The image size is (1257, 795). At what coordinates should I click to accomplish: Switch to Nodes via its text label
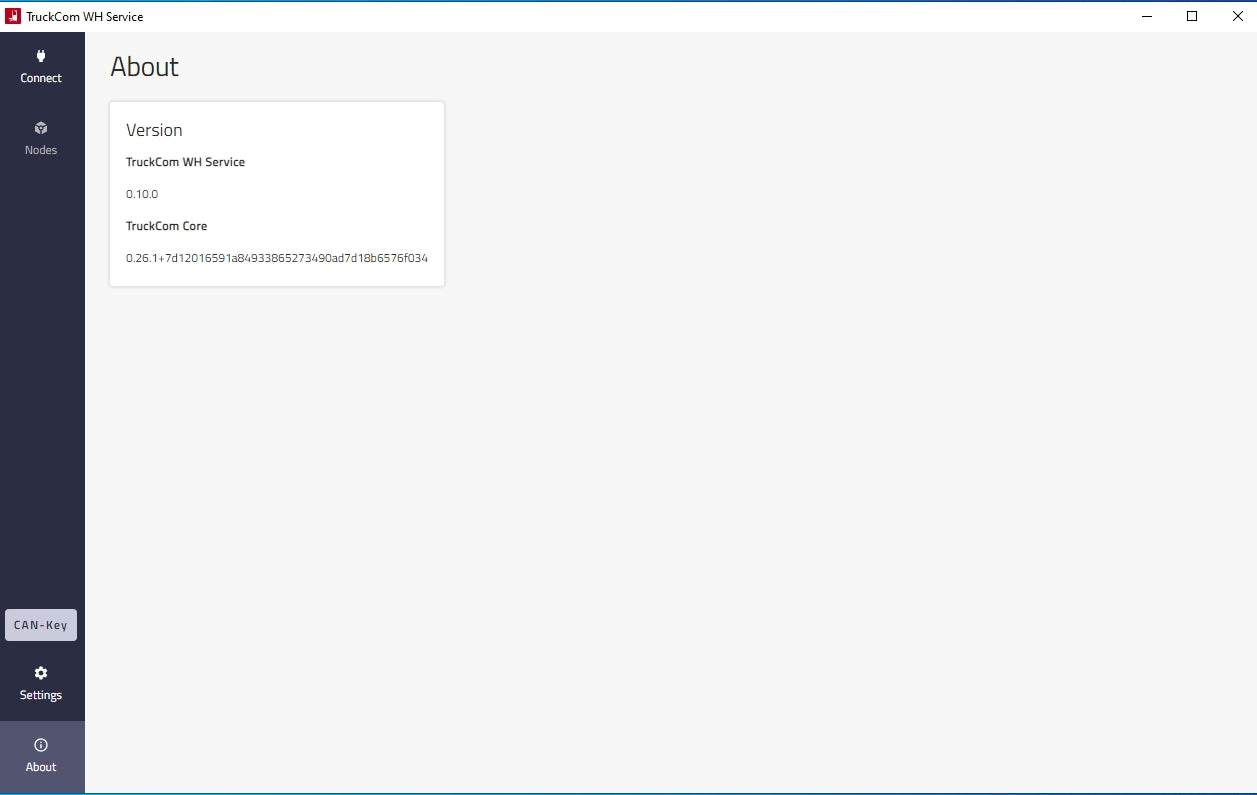pos(41,150)
